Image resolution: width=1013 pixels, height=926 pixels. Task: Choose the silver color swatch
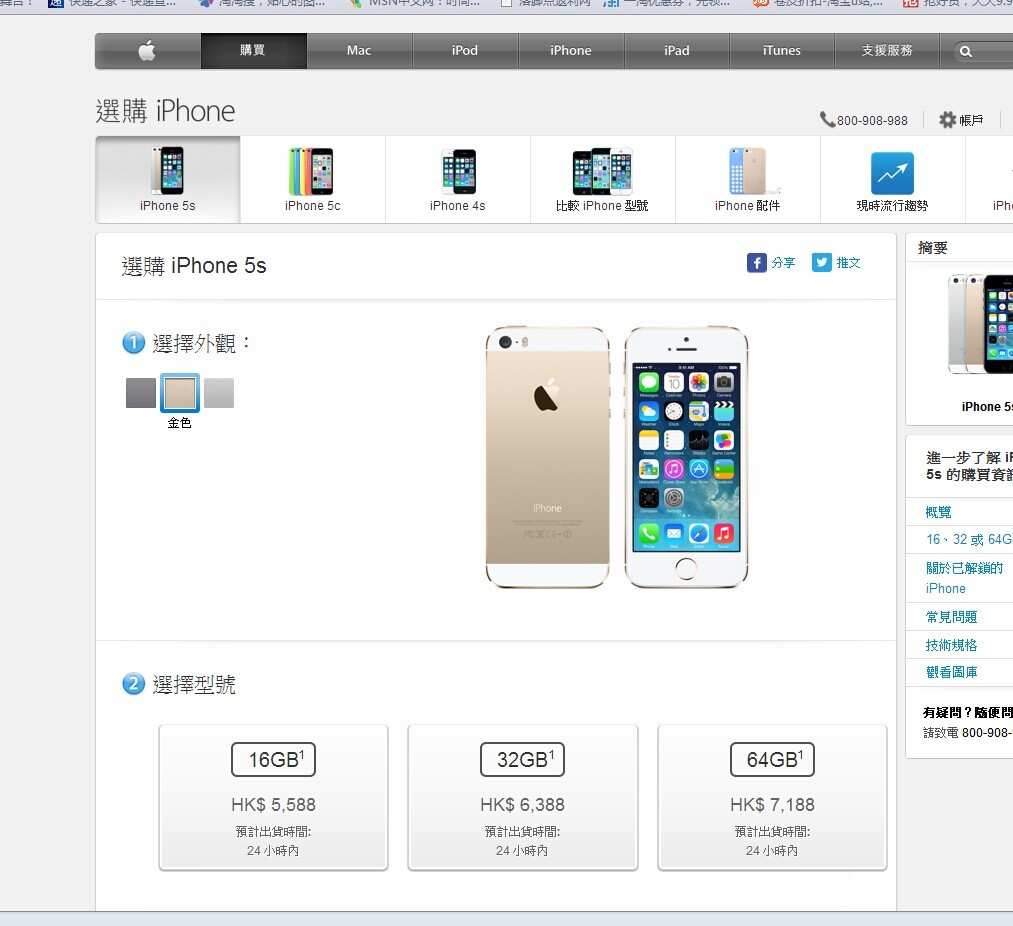pyautogui.click(x=219, y=393)
